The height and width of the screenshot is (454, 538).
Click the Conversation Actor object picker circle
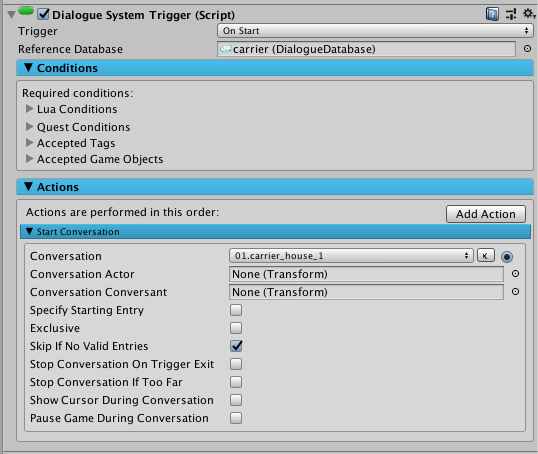pyautogui.click(x=515, y=273)
